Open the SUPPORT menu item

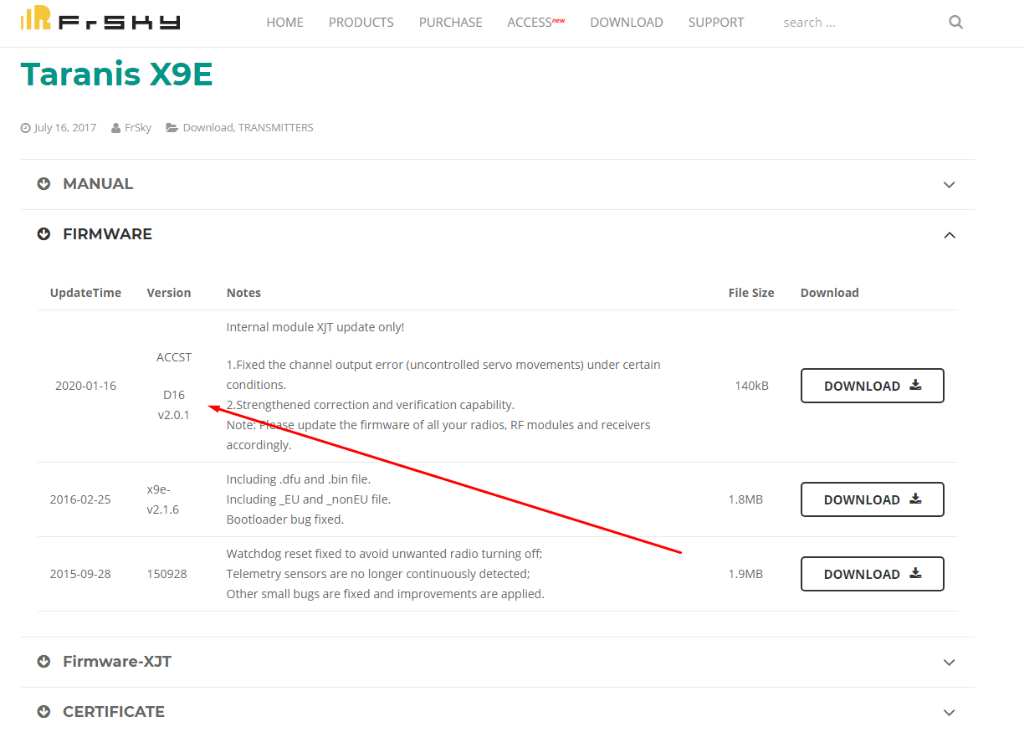[x=715, y=22]
